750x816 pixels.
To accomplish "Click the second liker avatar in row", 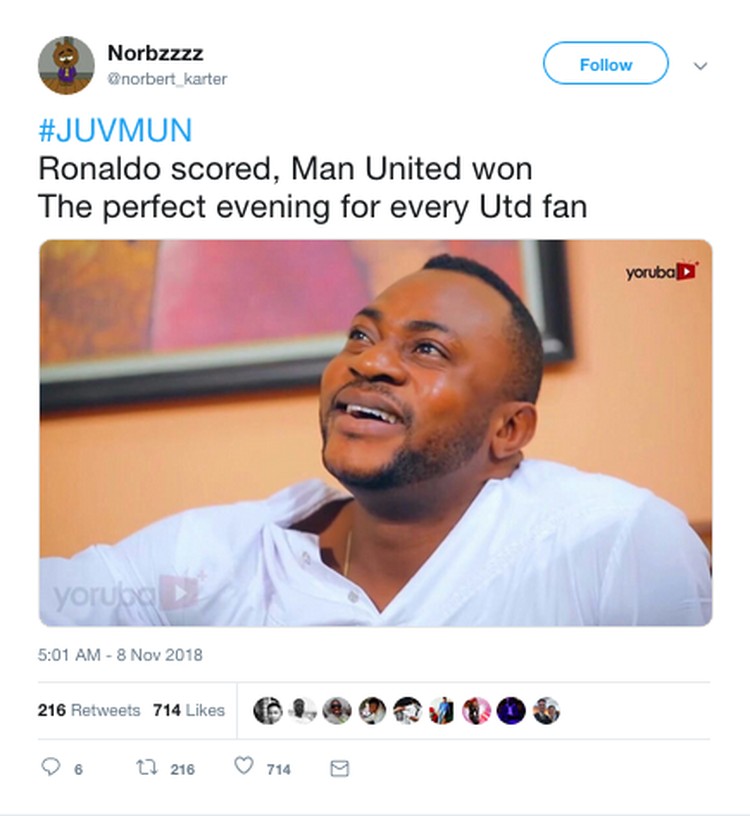I will pyautogui.click(x=303, y=710).
